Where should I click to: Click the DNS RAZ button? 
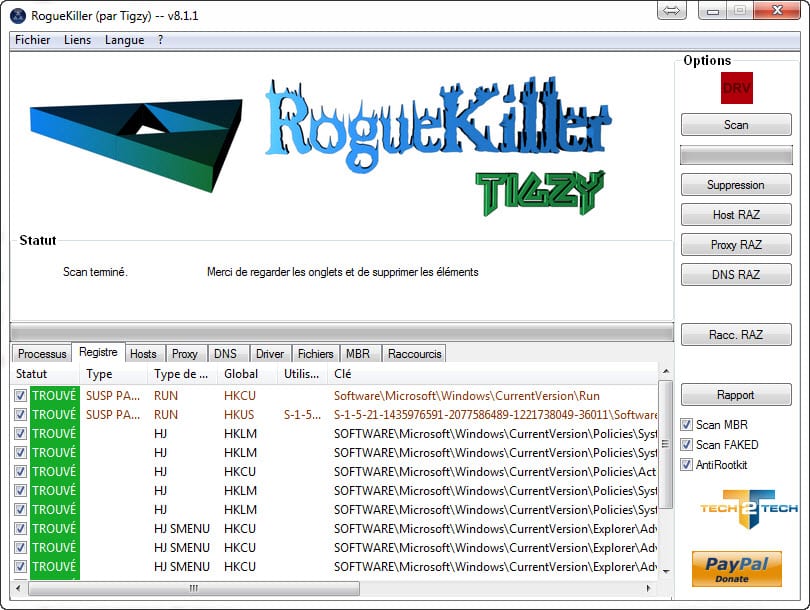click(x=736, y=275)
